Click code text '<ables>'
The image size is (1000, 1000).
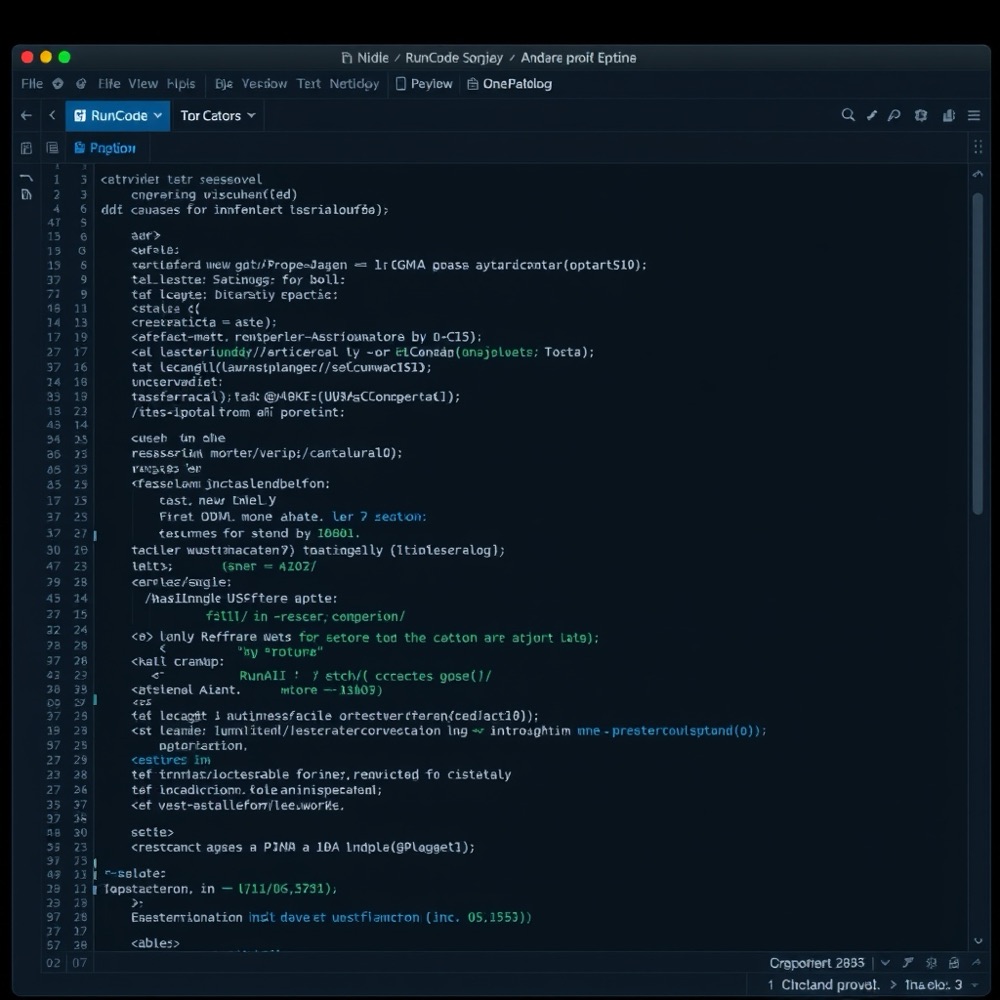click(155, 943)
